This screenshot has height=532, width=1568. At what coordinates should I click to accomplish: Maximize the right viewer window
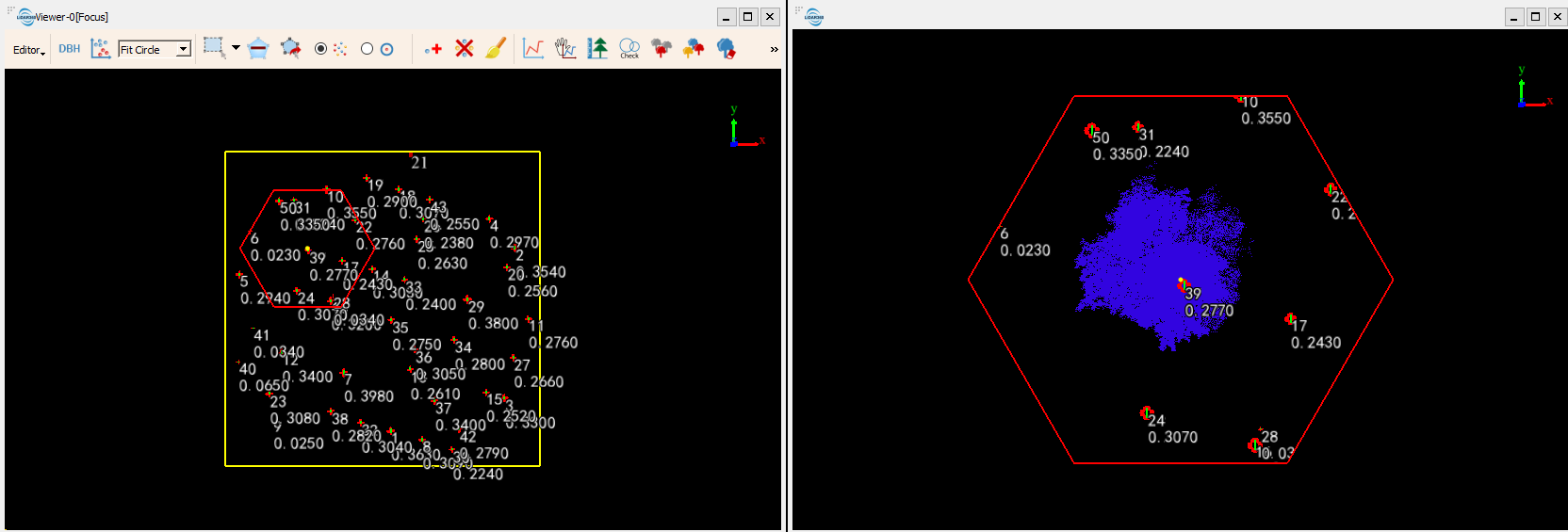(1536, 17)
